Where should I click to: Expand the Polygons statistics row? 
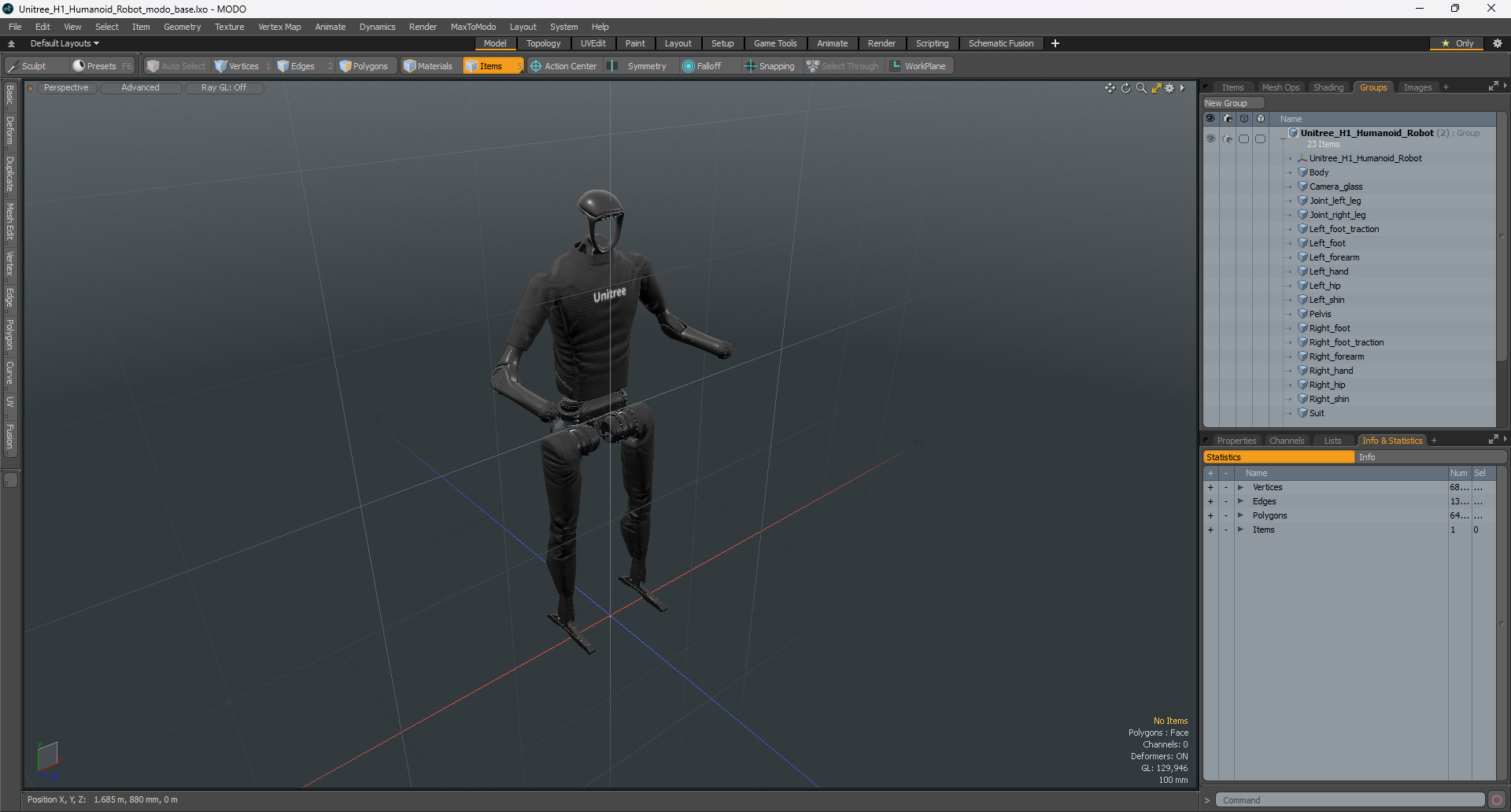[x=1240, y=515]
